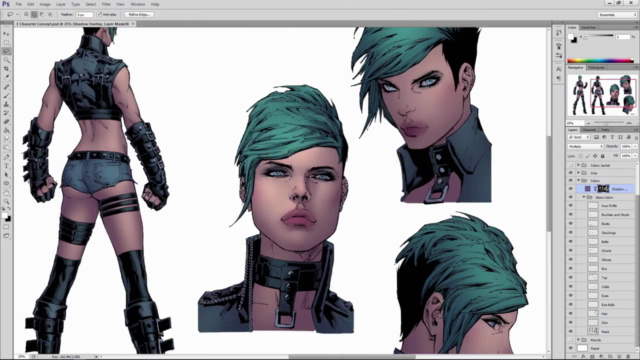The image size is (640, 360).
Task: Open the layer Kind filter dropdown
Action: (x=579, y=137)
